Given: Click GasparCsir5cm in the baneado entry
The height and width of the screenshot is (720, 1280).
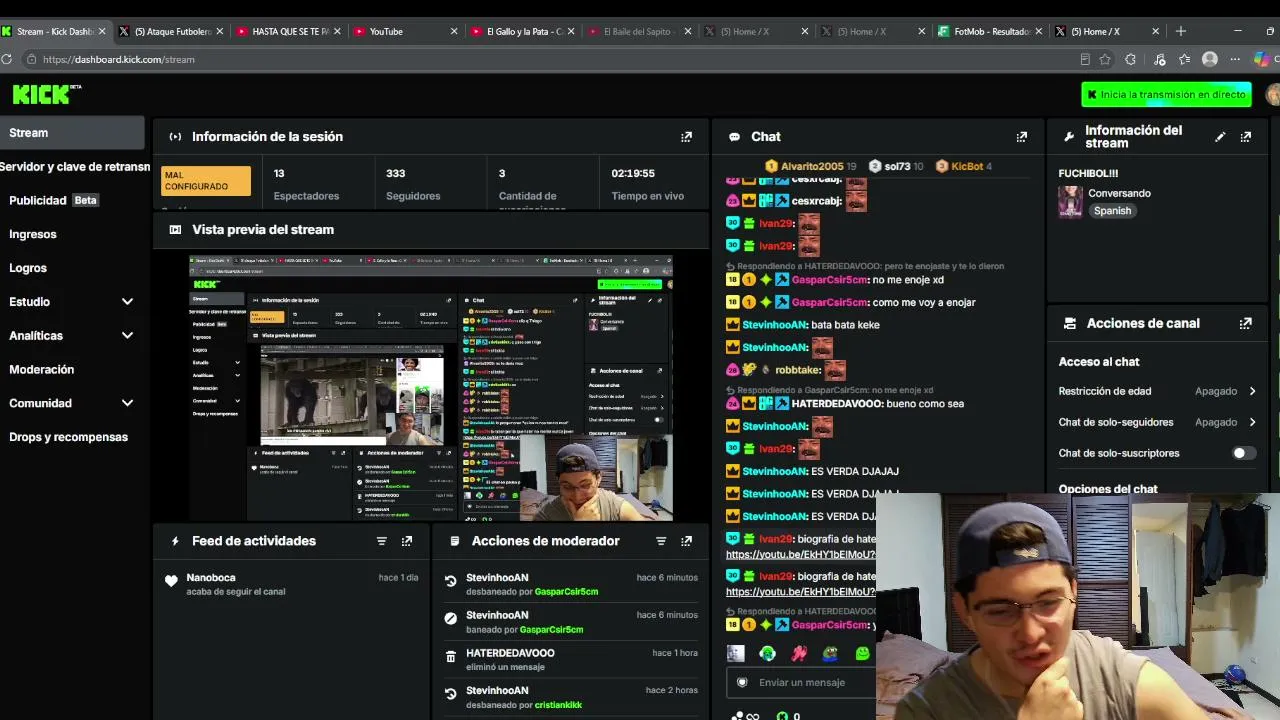Looking at the screenshot, I should tap(551, 629).
